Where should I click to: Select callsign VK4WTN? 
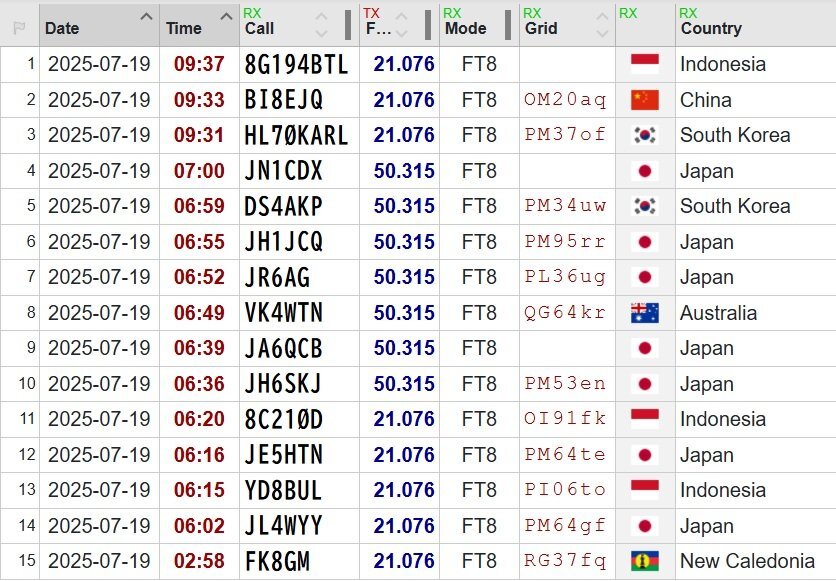(x=284, y=313)
